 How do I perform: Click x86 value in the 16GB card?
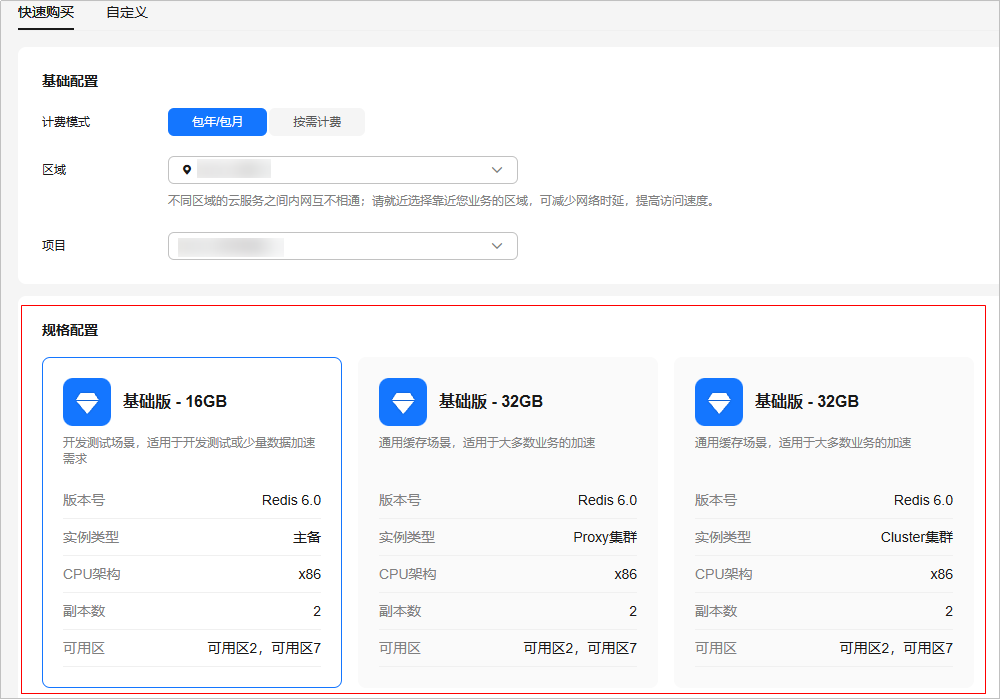[x=310, y=574]
